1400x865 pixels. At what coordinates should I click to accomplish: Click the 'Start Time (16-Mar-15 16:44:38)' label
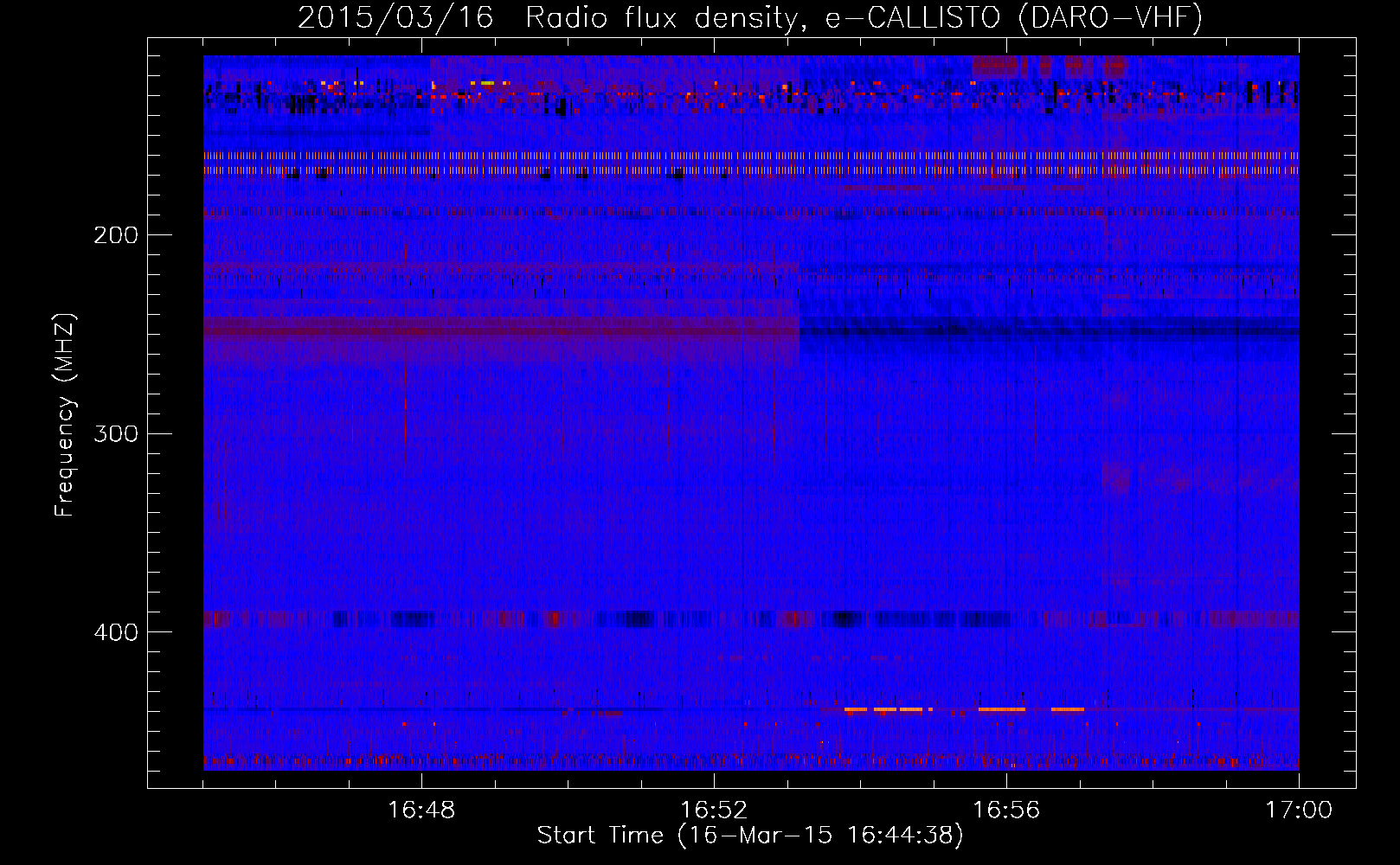click(x=750, y=836)
